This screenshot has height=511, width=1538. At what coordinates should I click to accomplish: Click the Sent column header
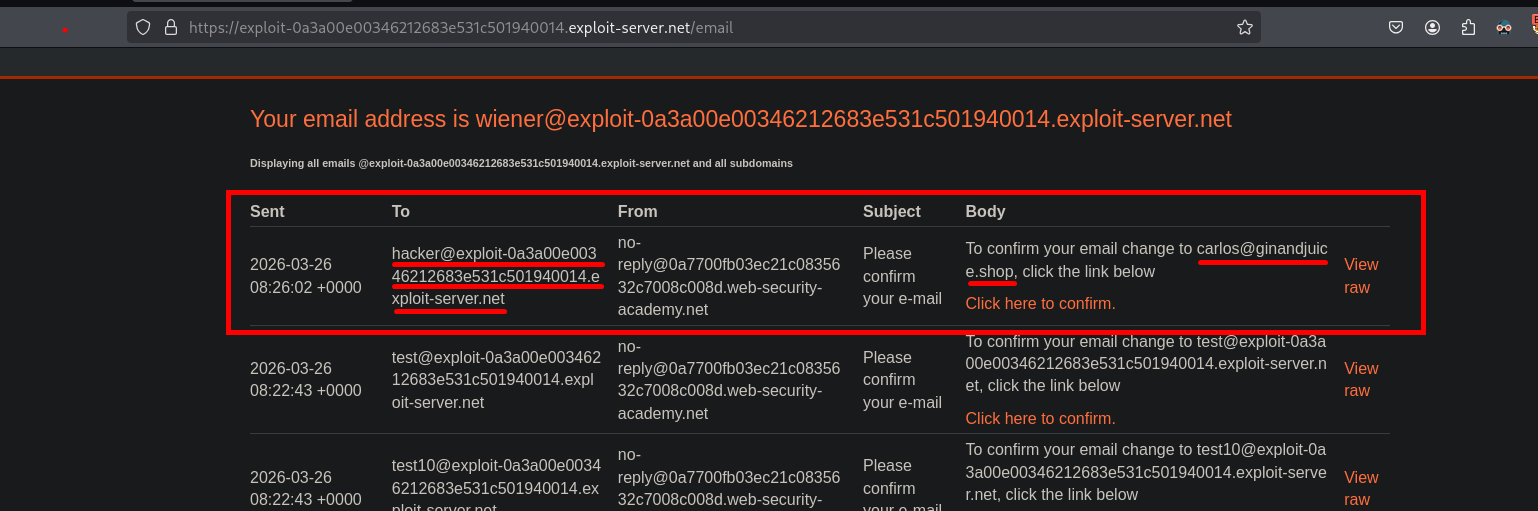267,211
